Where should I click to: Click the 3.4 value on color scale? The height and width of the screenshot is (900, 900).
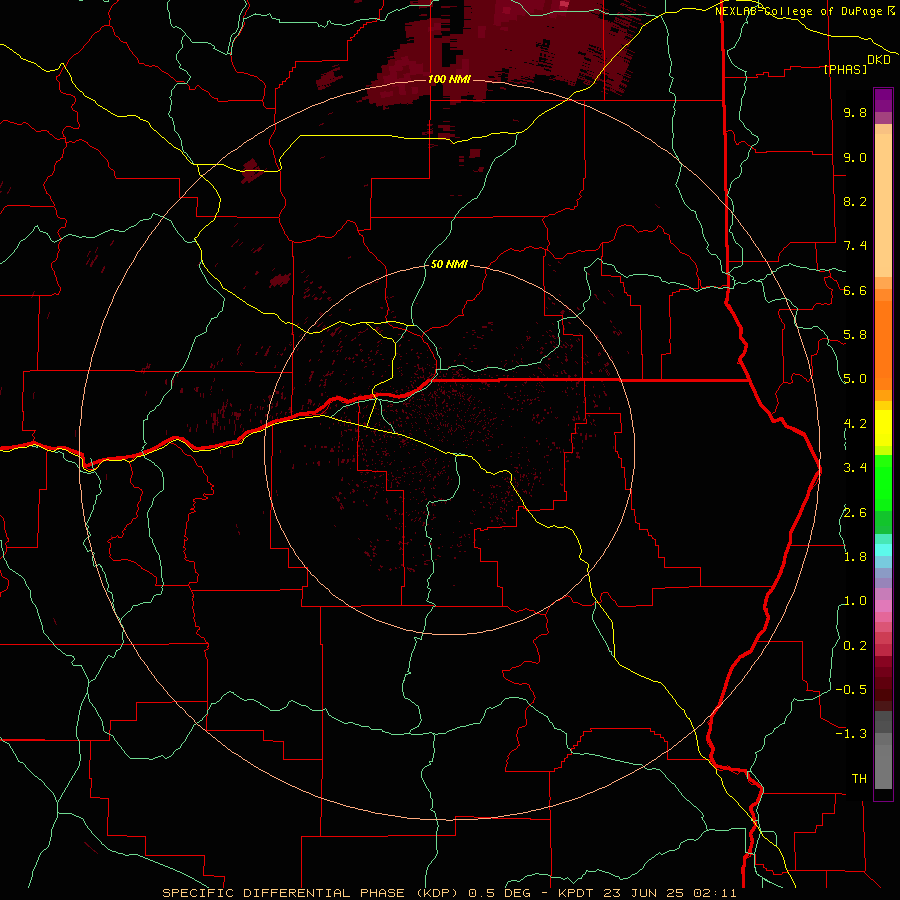point(855,468)
